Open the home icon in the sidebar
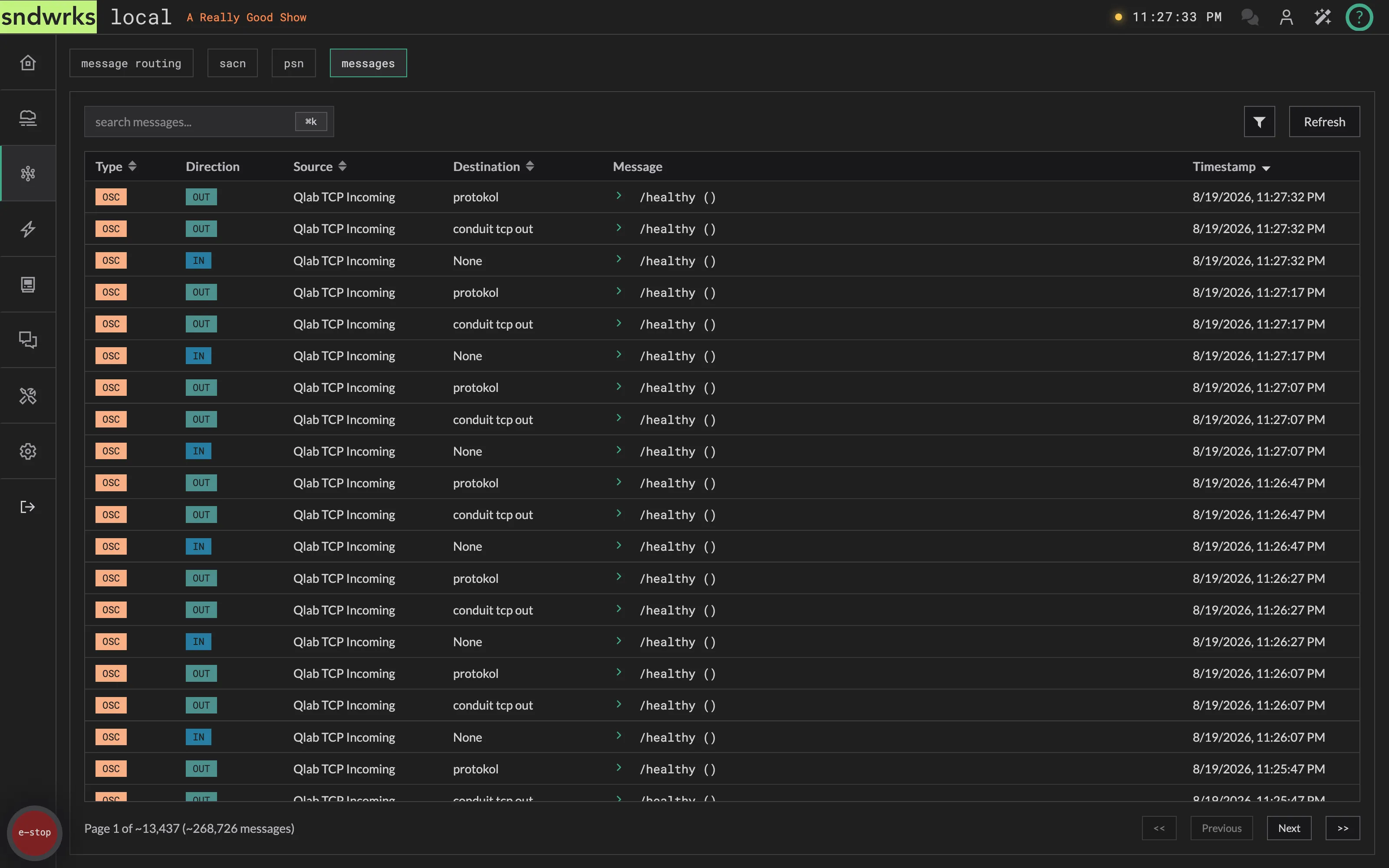 tap(27, 62)
